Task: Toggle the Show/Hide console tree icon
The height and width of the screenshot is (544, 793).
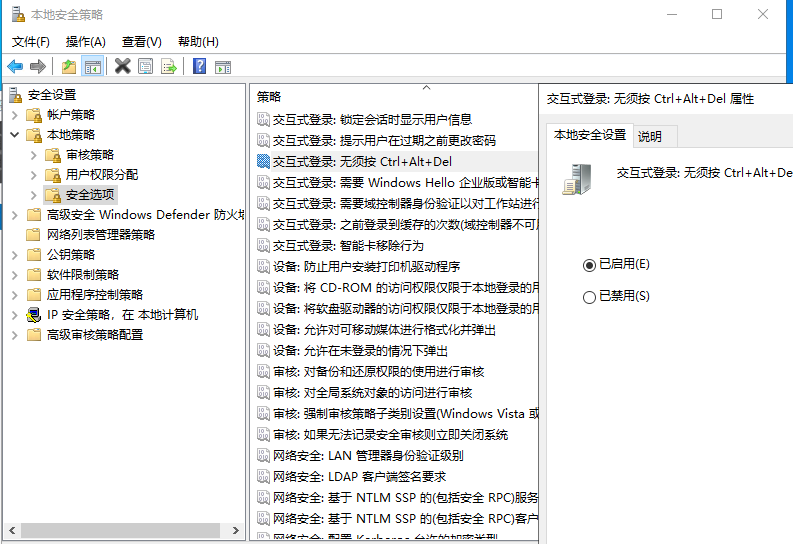Action: click(92, 67)
